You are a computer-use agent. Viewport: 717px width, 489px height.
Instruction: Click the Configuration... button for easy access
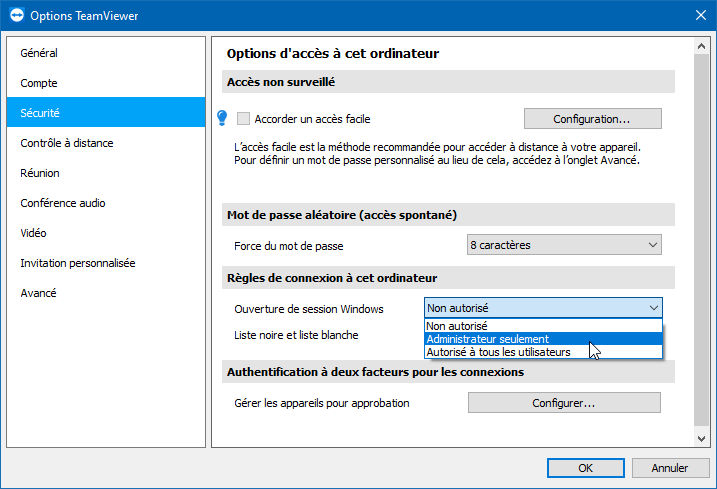tap(592, 119)
